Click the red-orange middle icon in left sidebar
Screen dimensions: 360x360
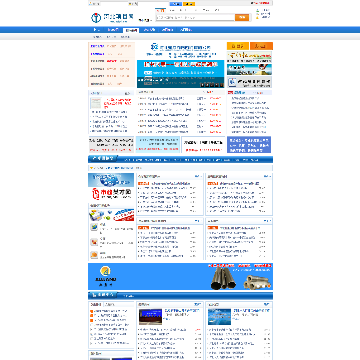94,242
